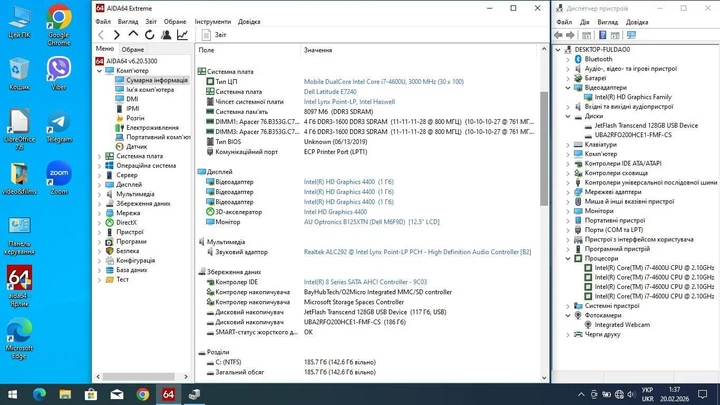Open the Zoom desktop icon
The width and height of the screenshot is (720, 405).
point(59,178)
